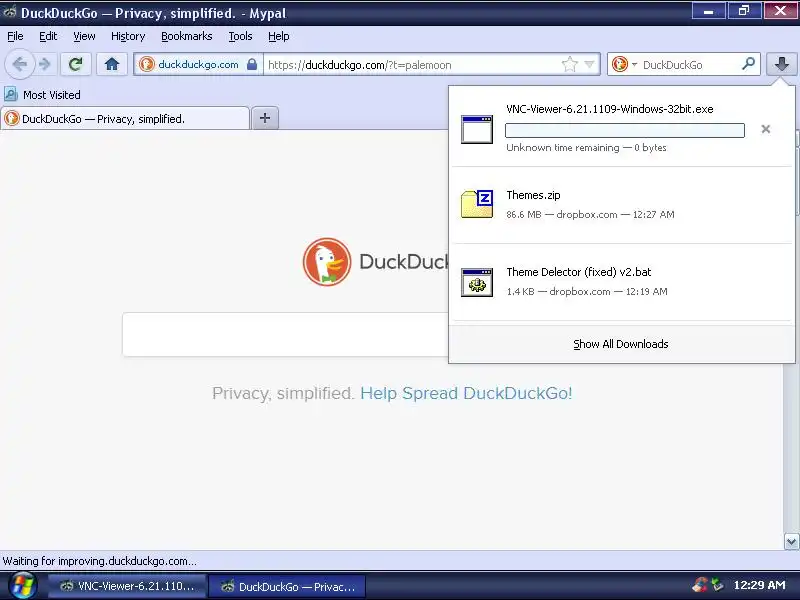Open the View menu

tap(84, 36)
